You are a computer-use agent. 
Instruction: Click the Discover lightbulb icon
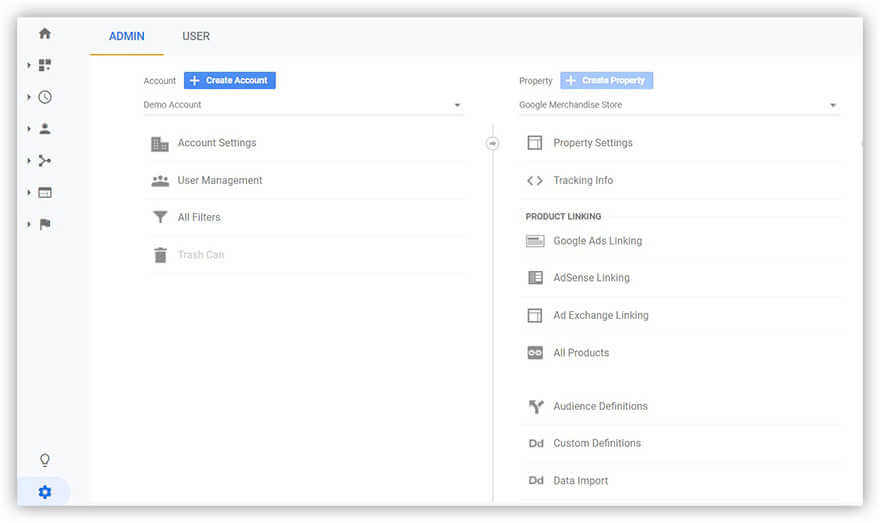44,460
